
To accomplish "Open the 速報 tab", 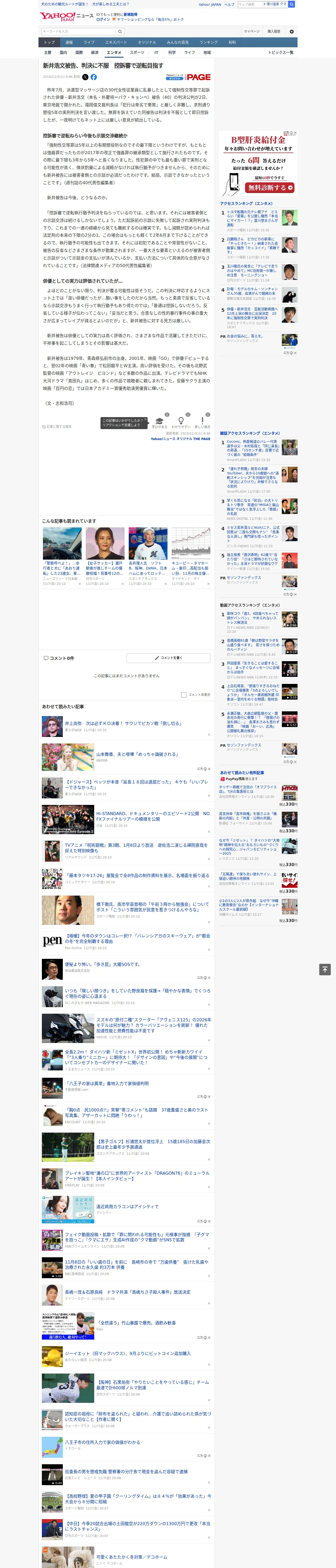I will [69, 43].
